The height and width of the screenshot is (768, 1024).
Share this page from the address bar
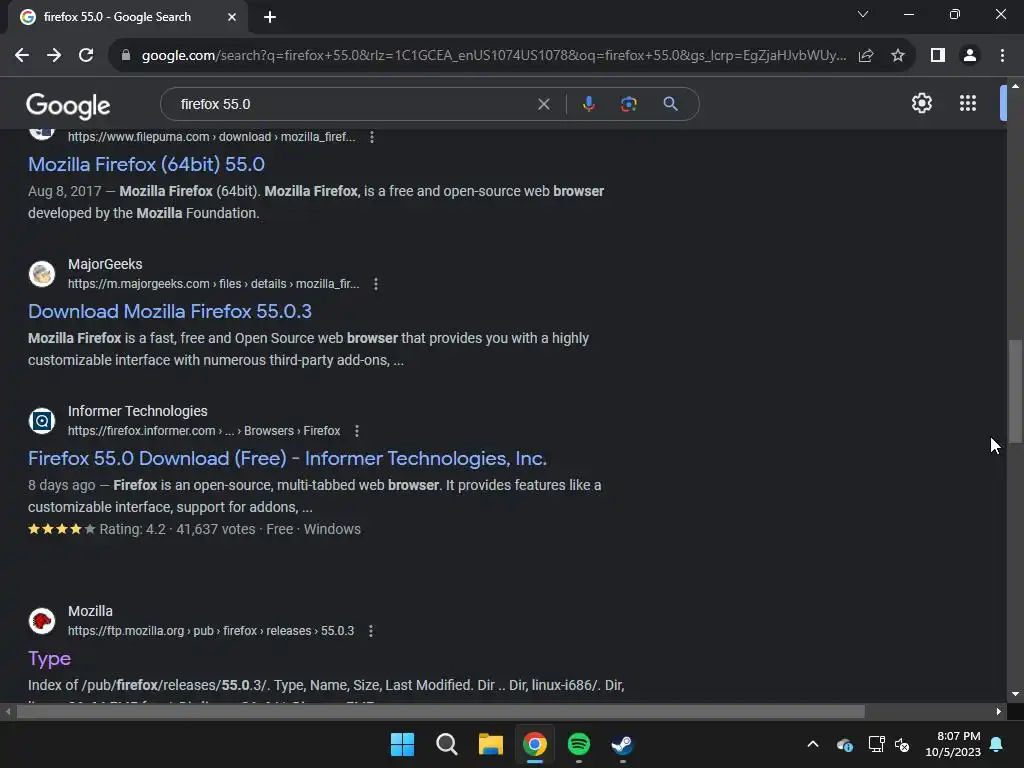pos(866,56)
